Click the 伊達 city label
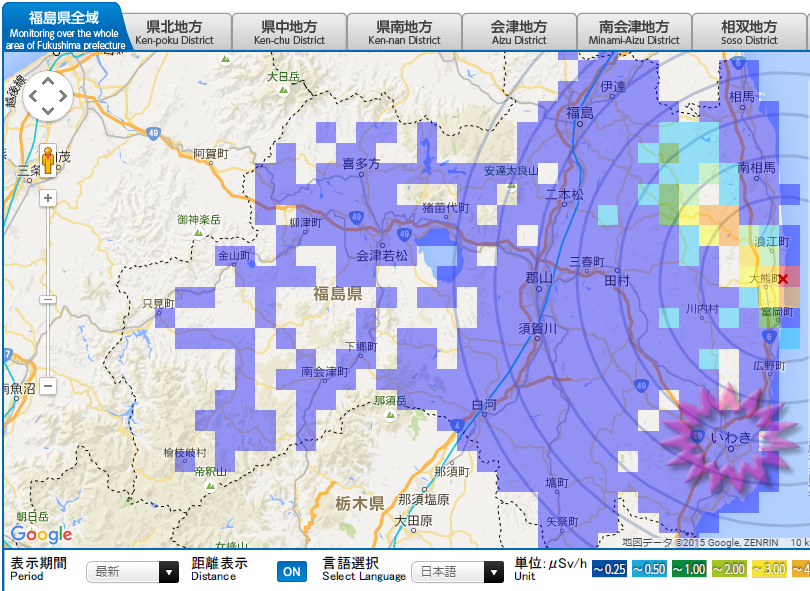The height and width of the screenshot is (591, 810). pyautogui.click(x=613, y=86)
